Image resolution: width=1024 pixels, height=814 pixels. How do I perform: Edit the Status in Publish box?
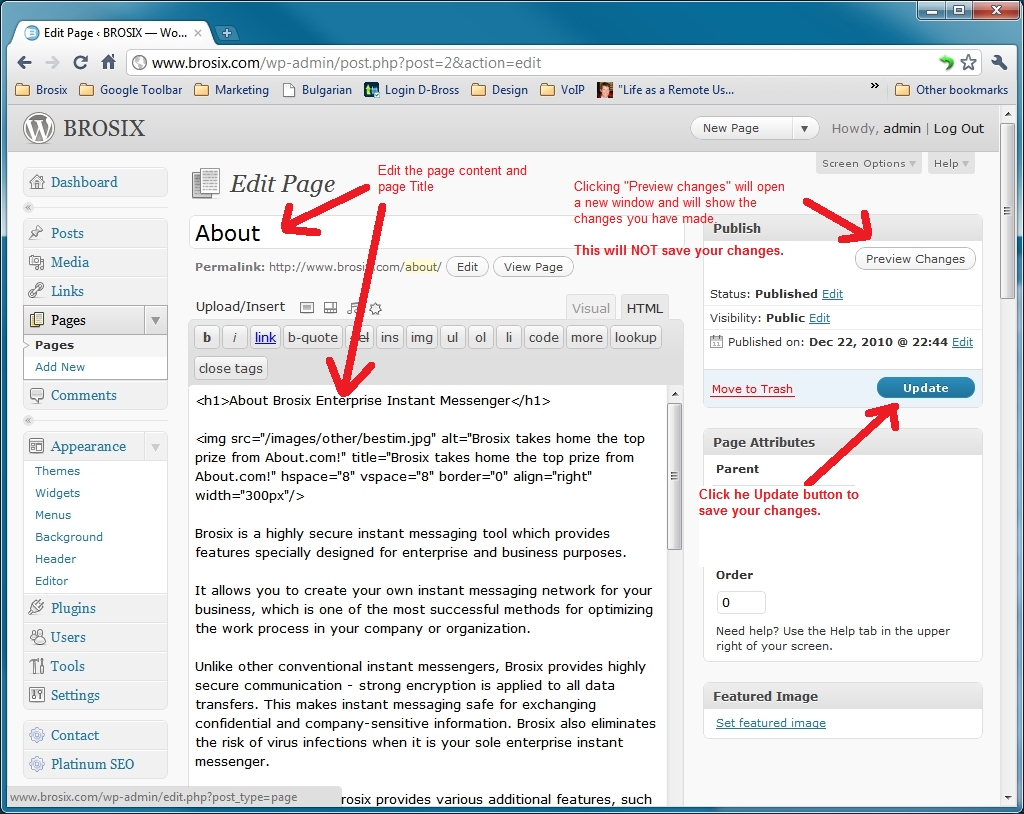tap(832, 294)
